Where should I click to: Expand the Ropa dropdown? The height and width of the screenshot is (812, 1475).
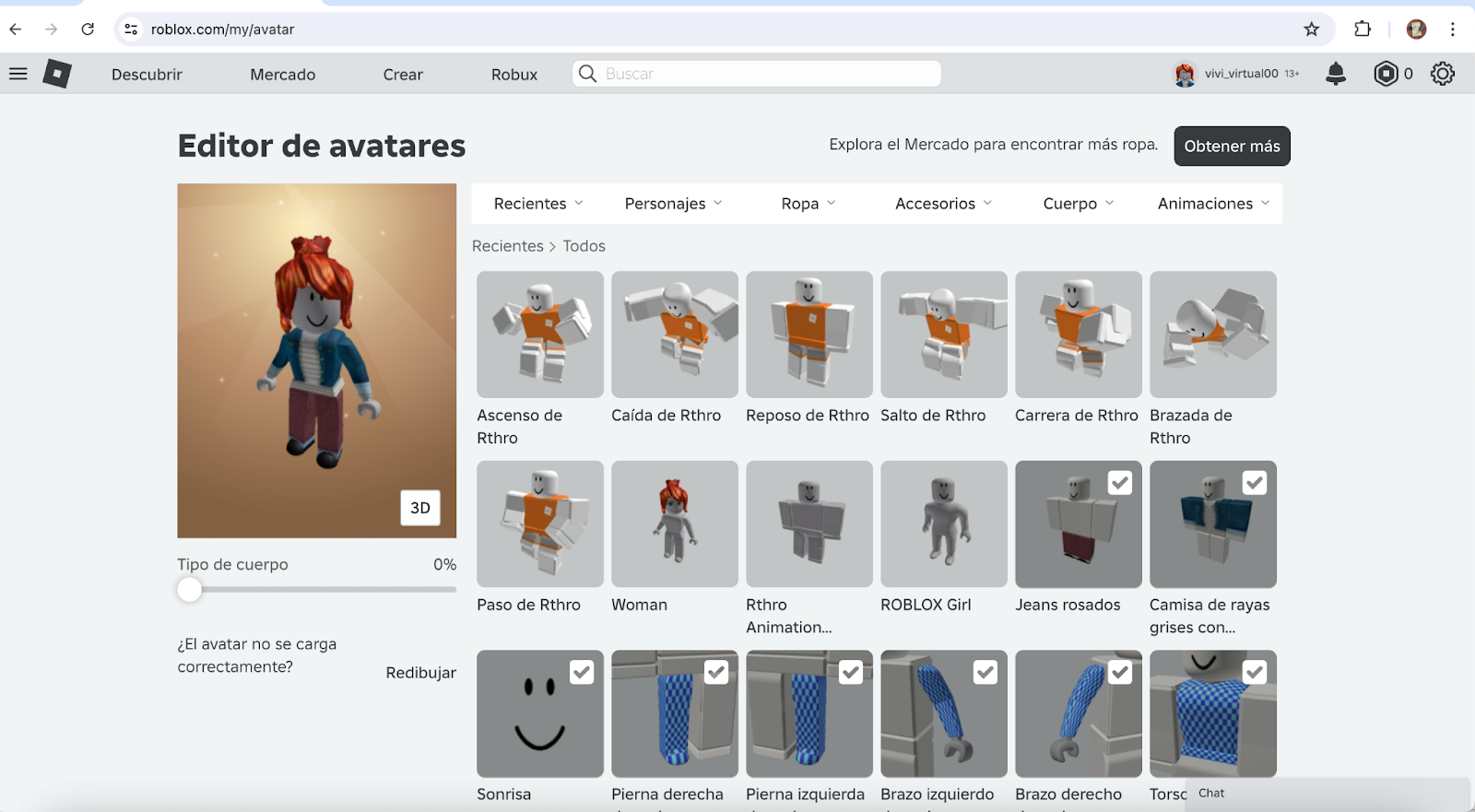pos(808,204)
